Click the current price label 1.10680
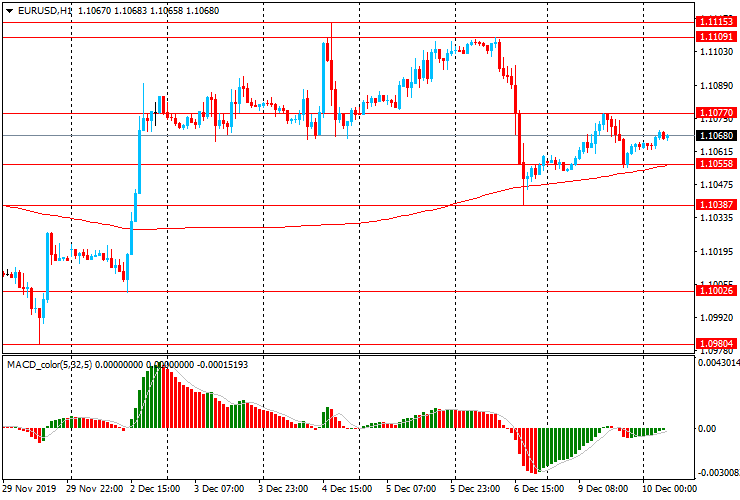Screen dimensions: 740x500 click(x=716, y=136)
